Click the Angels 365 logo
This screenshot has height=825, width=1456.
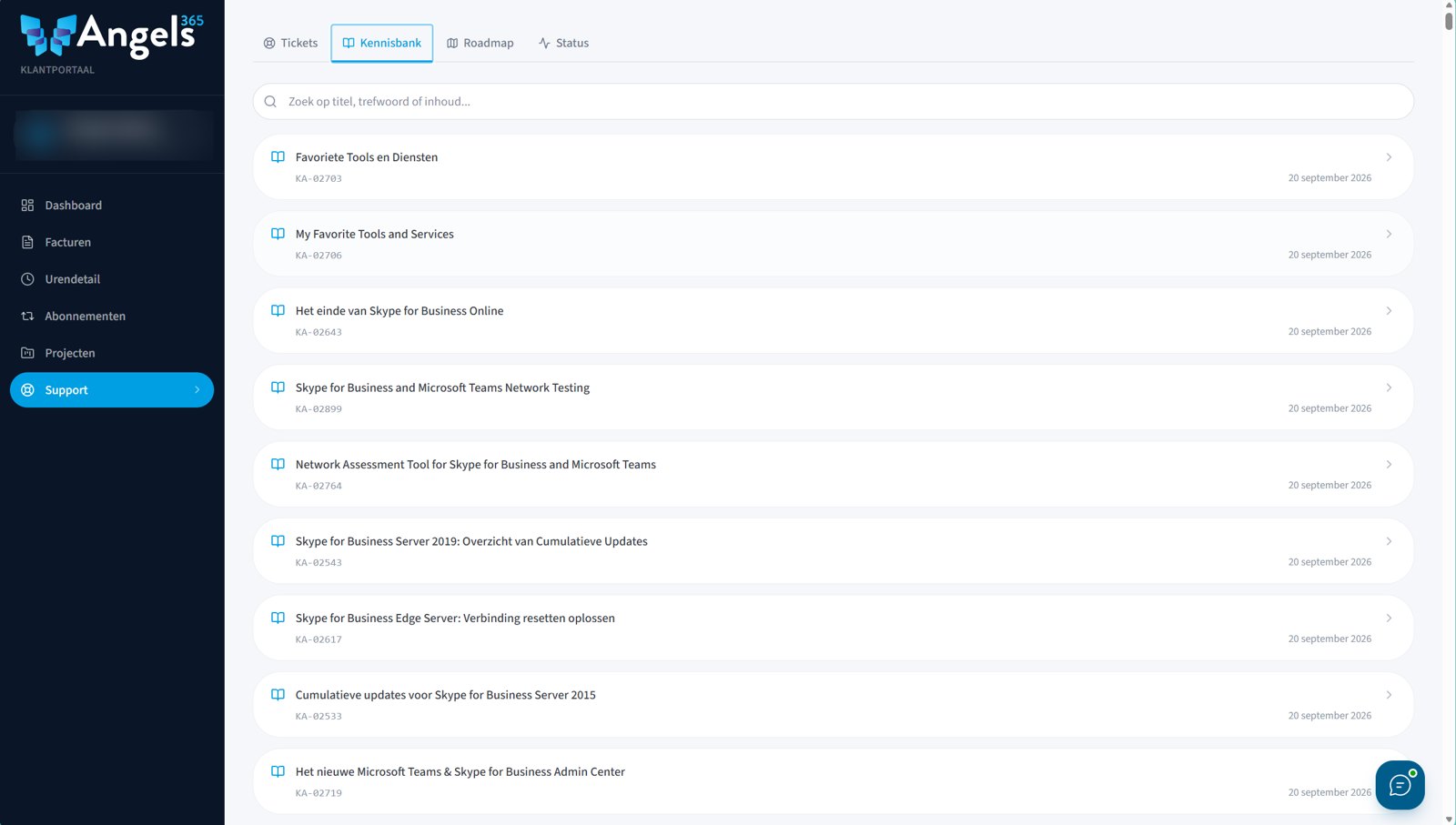(x=112, y=35)
